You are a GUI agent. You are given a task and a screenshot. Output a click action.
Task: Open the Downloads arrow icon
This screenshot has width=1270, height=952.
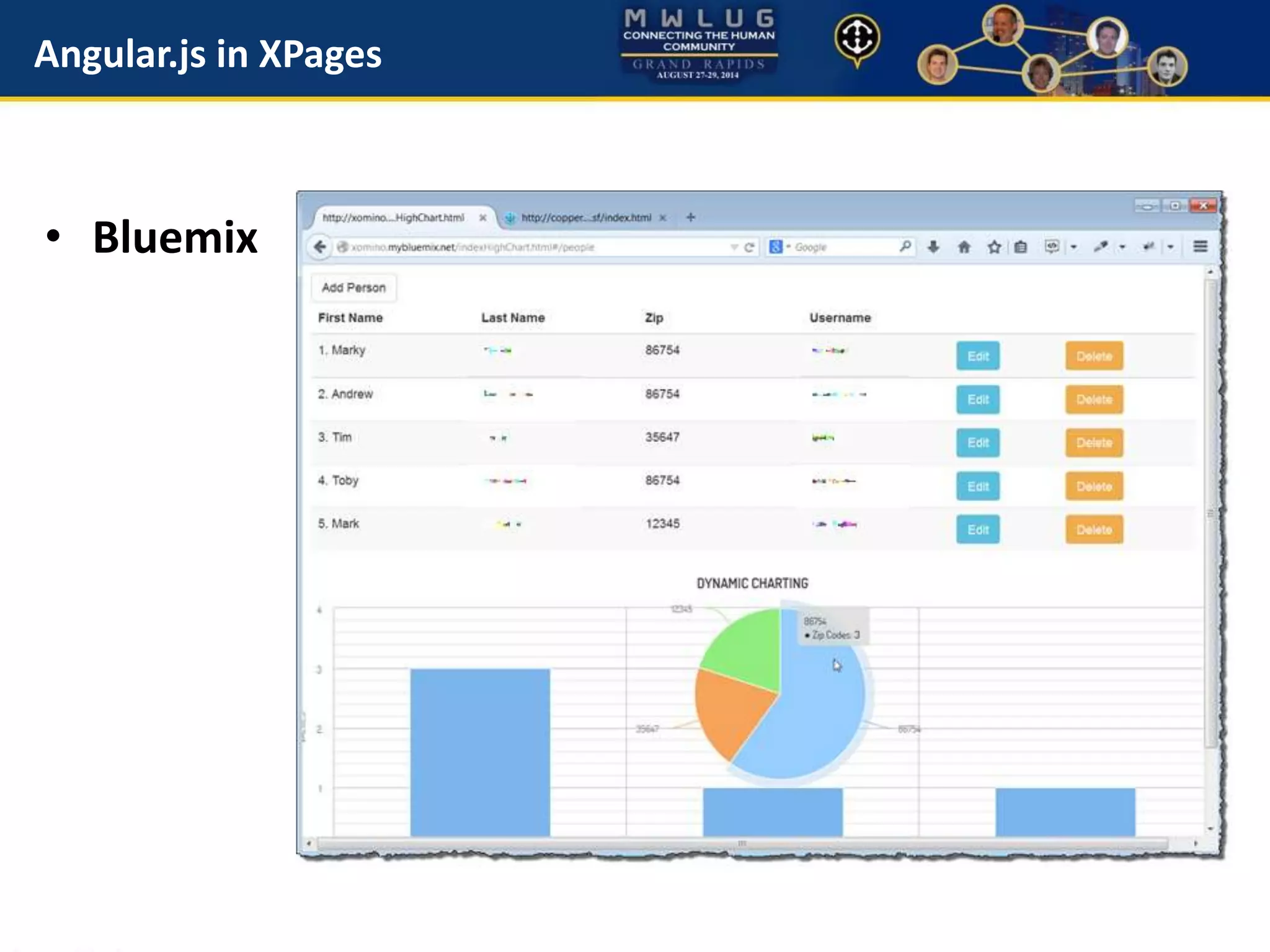(933, 247)
